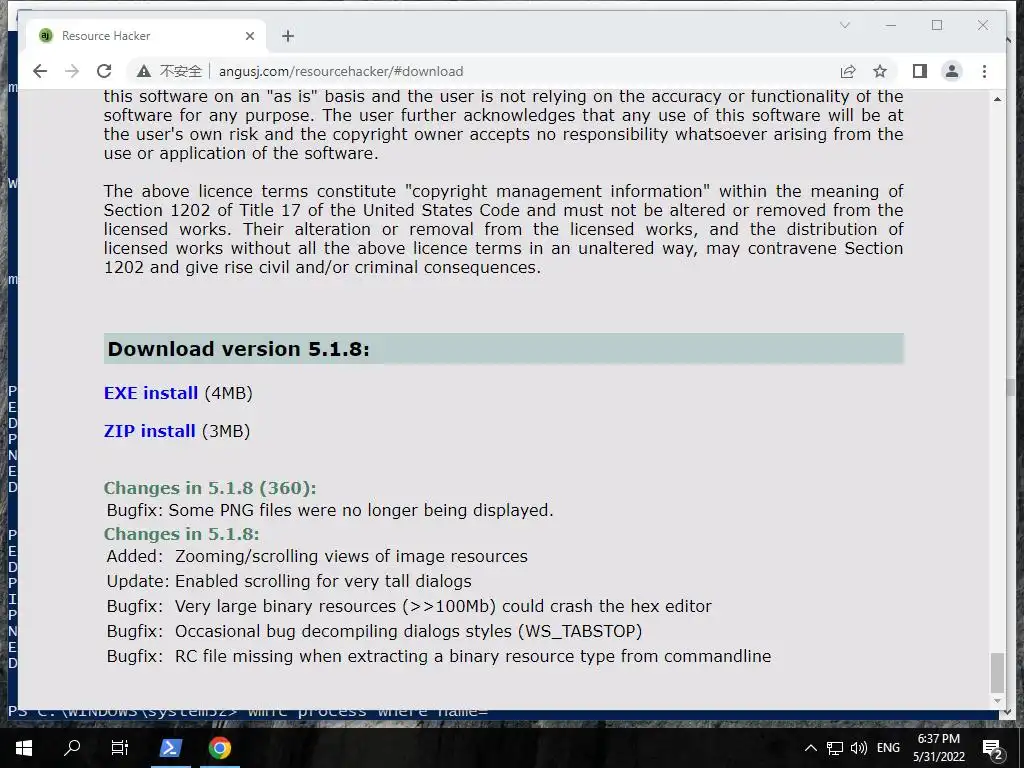Screen dimensions: 1024x768
Task: Bookmark this page with the star
Action: tap(880, 71)
